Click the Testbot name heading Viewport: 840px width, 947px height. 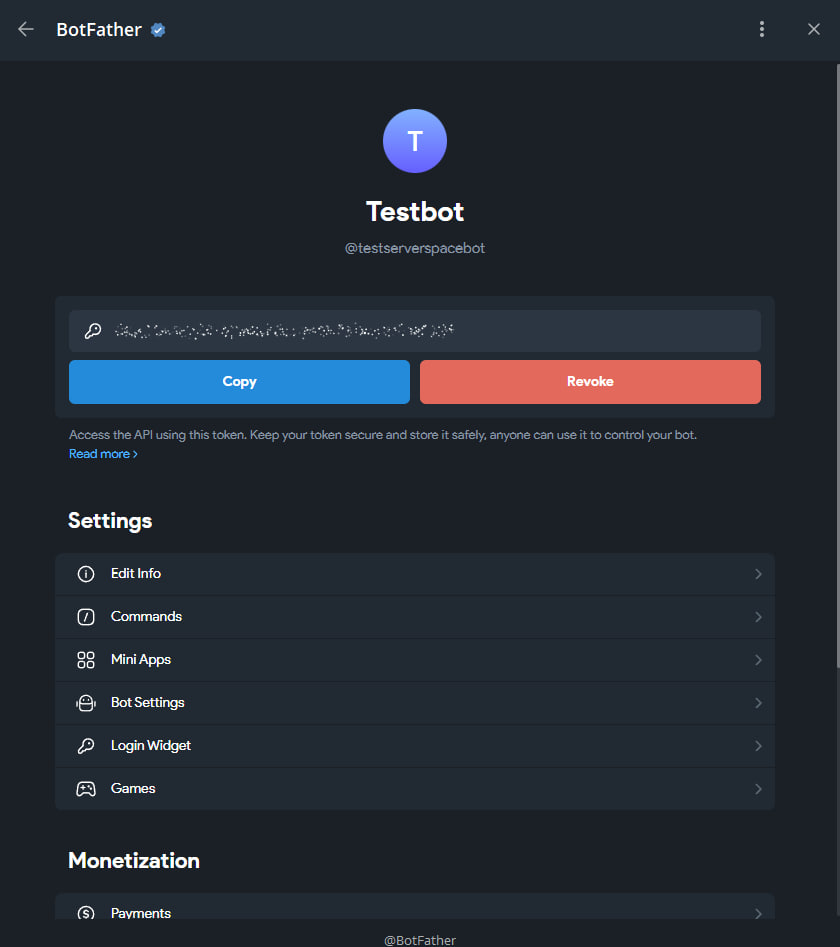click(x=415, y=211)
